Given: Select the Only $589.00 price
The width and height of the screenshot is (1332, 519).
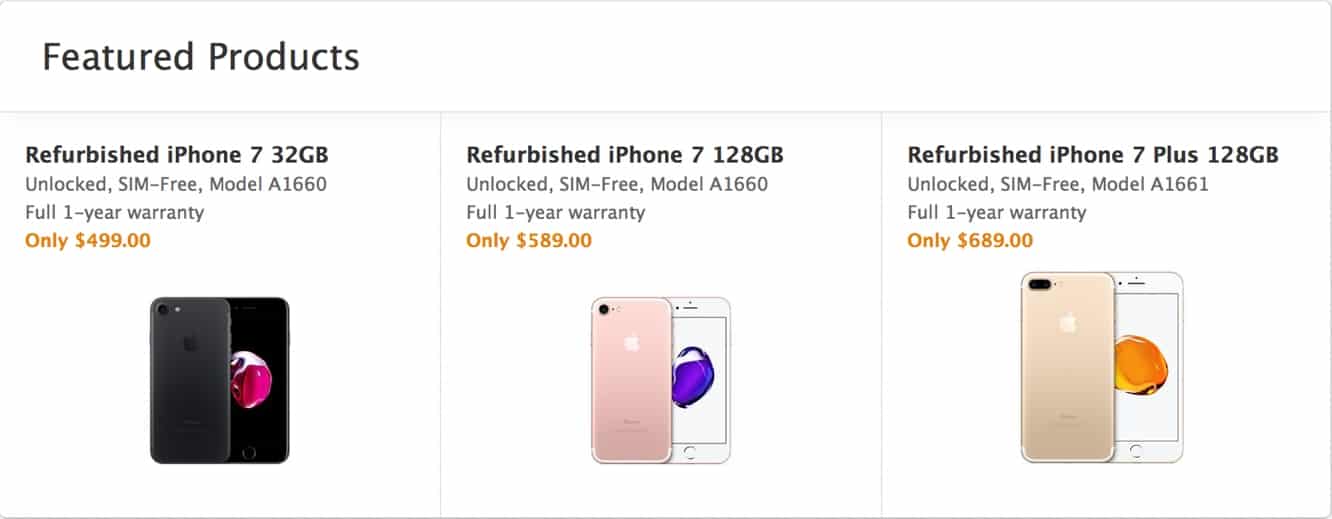Looking at the screenshot, I should (x=529, y=241).
